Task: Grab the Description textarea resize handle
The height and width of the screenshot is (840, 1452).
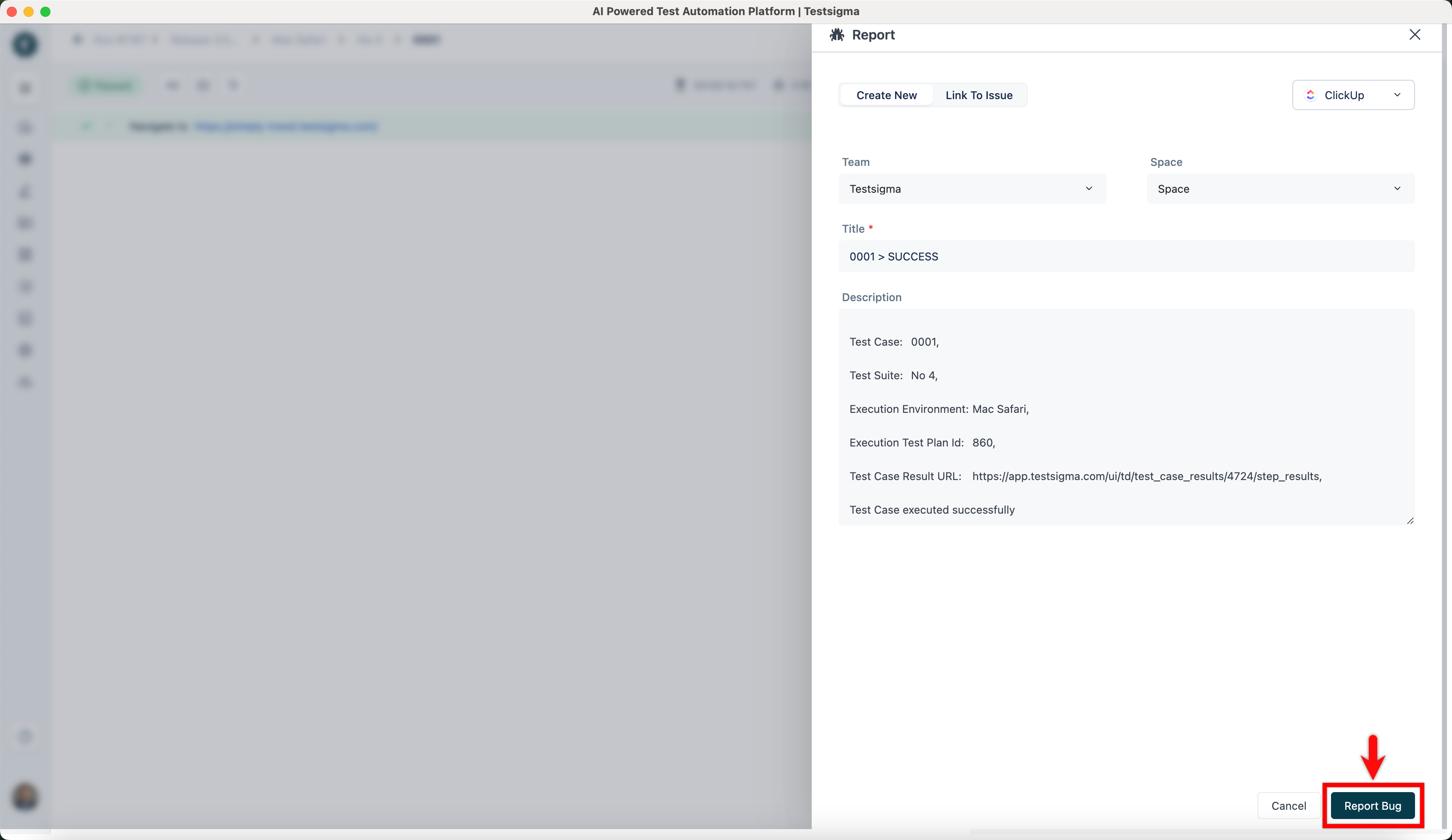Action: pyautogui.click(x=1410, y=520)
